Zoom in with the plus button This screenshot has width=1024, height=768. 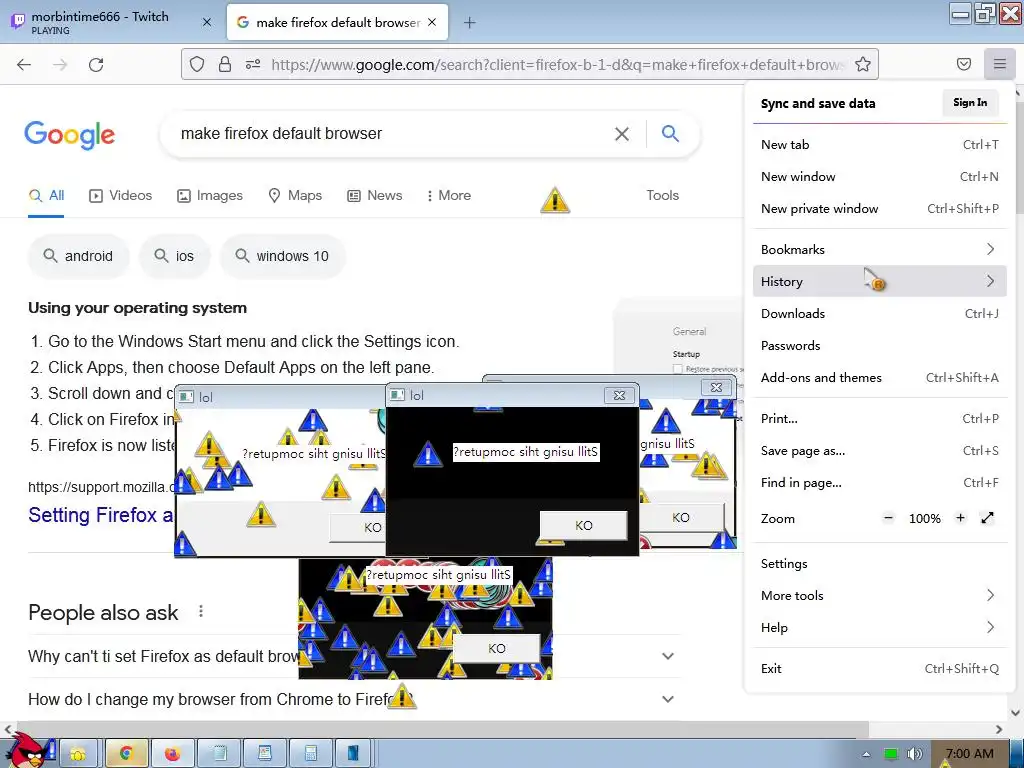(960, 518)
